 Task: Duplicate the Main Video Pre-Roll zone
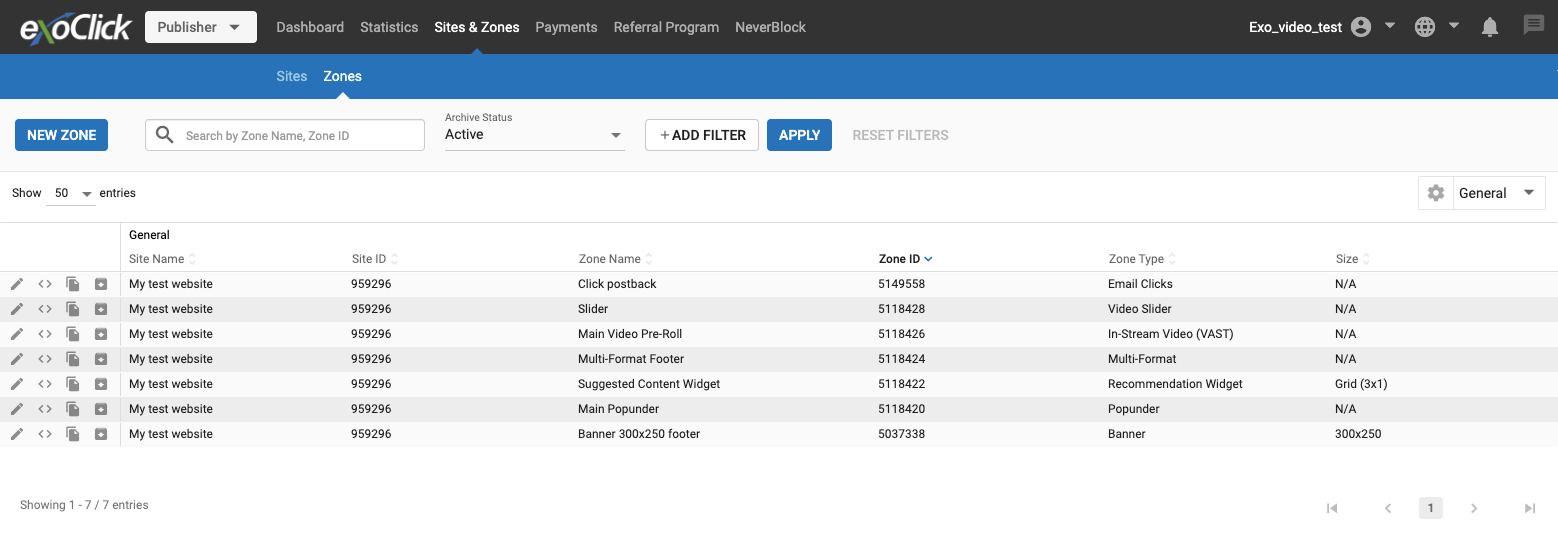[73, 334]
